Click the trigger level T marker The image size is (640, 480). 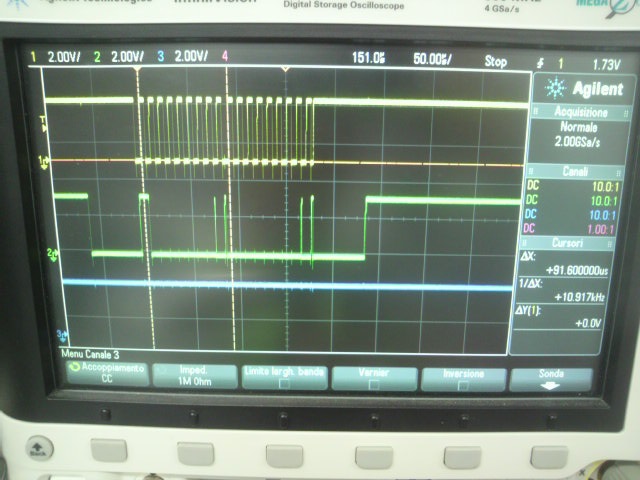point(43,124)
